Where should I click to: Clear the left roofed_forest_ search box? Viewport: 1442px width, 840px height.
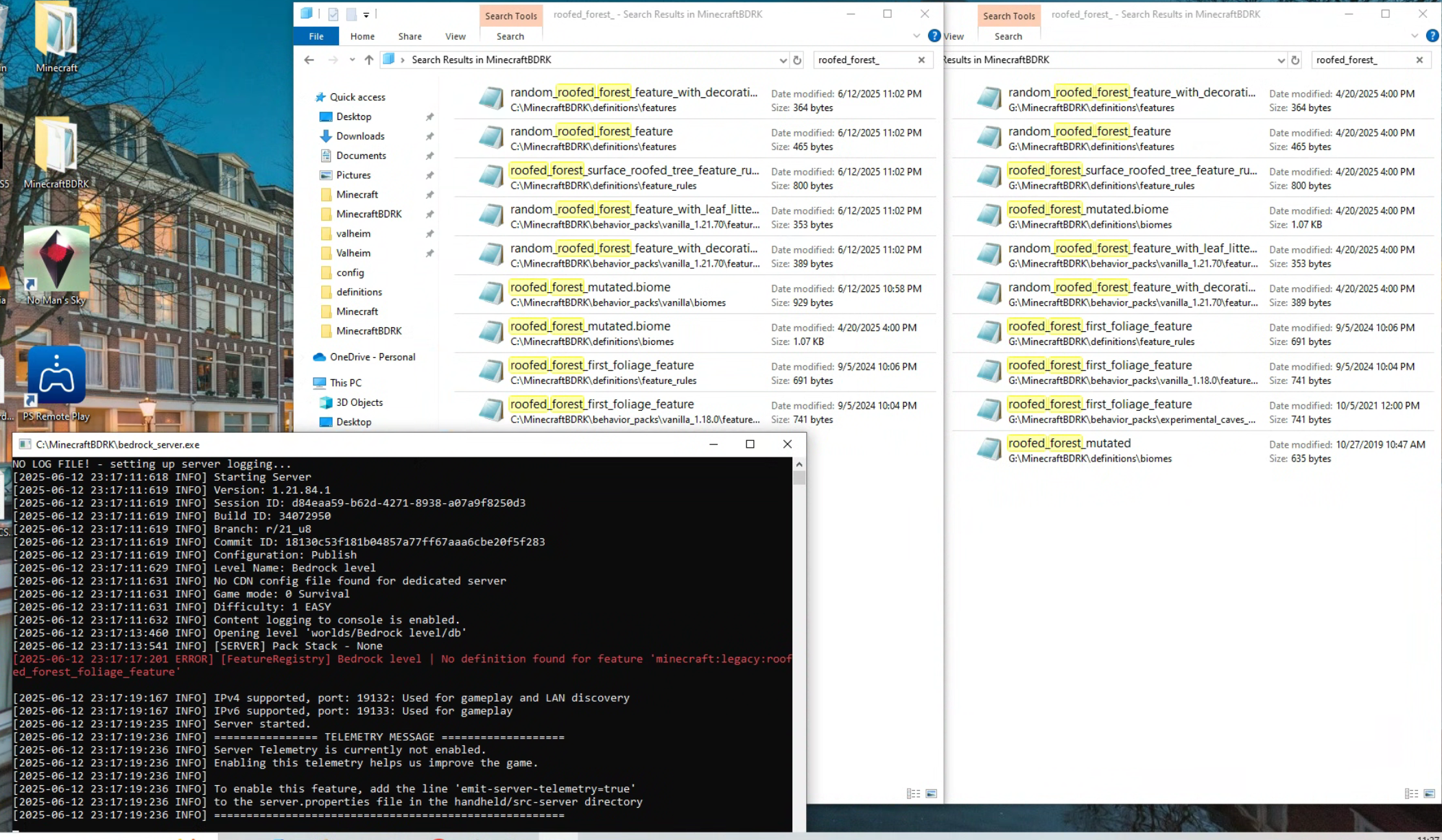pyautogui.click(x=921, y=60)
